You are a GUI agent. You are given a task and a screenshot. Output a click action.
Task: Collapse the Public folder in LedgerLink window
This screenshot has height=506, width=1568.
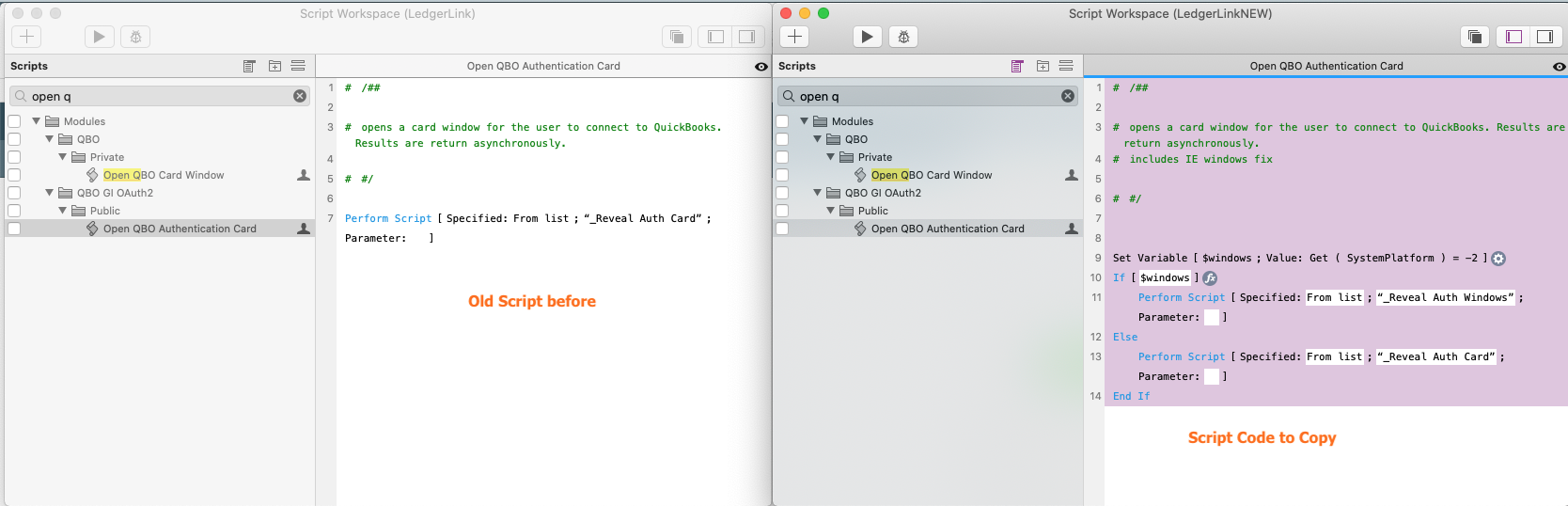coord(62,211)
